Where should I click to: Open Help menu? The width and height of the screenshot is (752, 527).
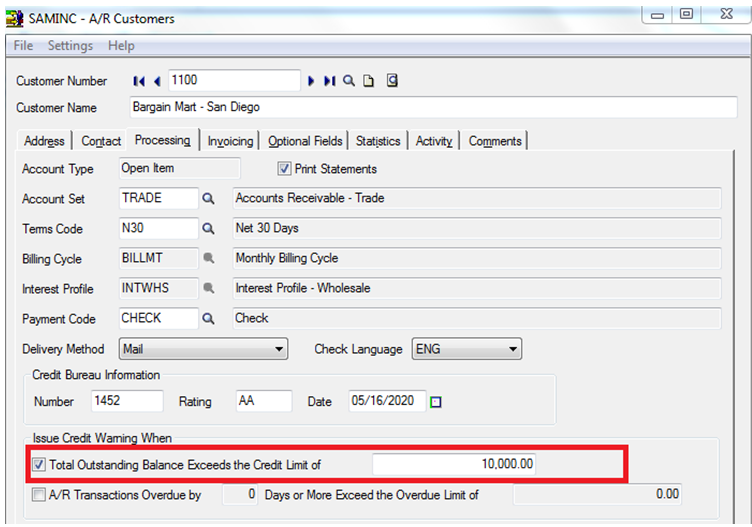click(x=121, y=46)
